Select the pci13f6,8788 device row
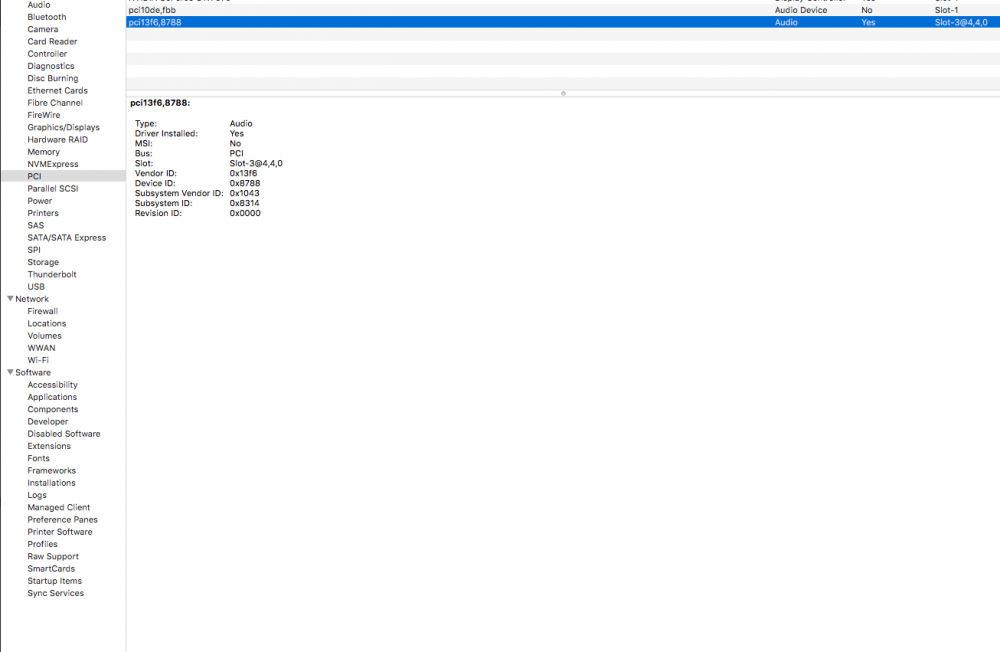This screenshot has height=652, width=1000. [563, 22]
